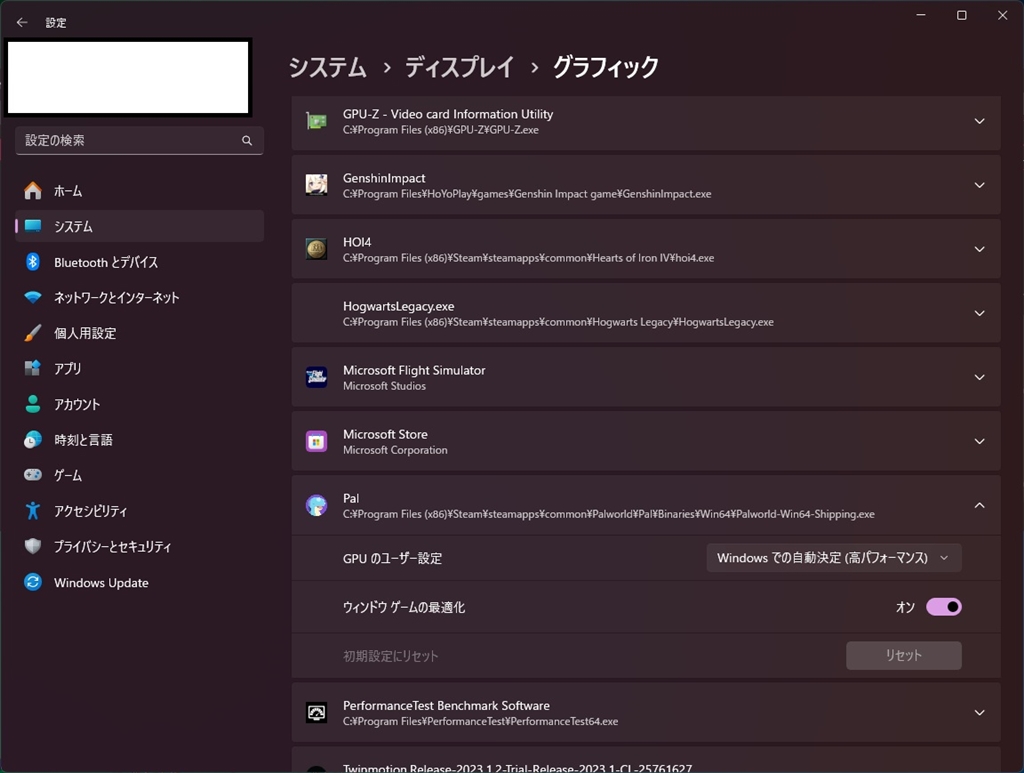This screenshot has width=1024, height=773.
Task: Expand the GPU-Z entry chevron
Action: point(980,121)
